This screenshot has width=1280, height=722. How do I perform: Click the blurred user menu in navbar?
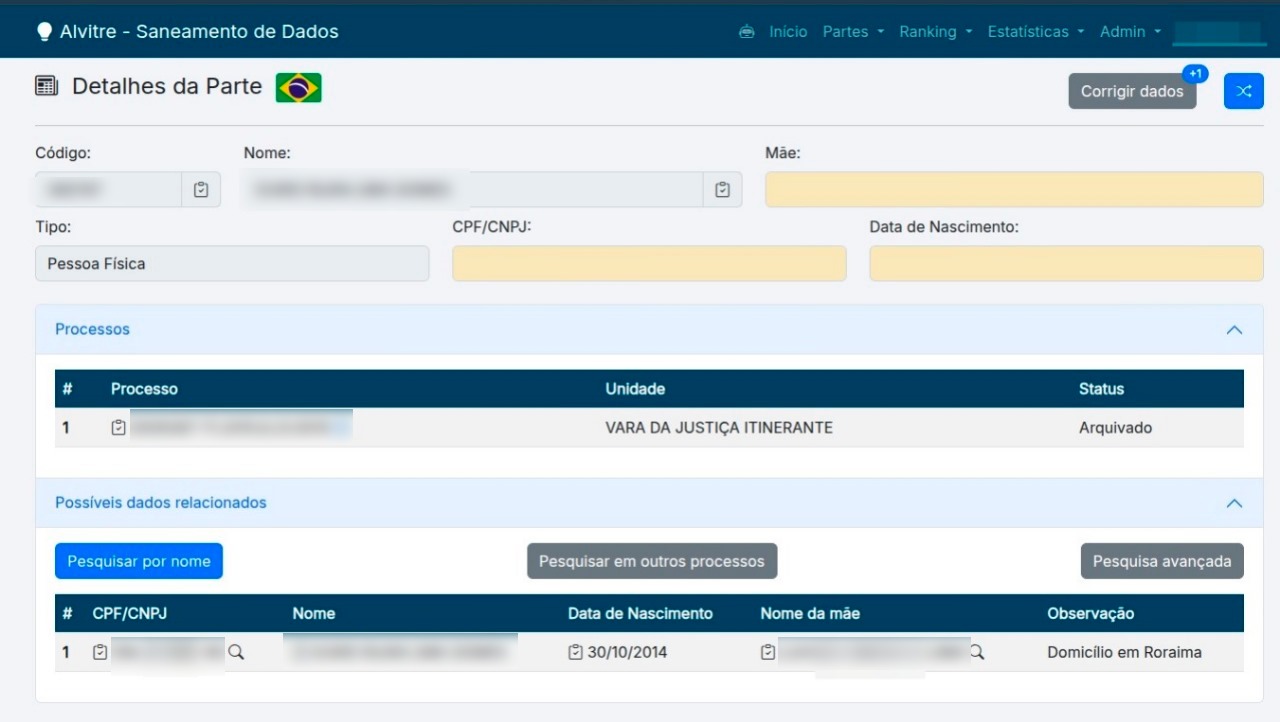(x=1218, y=32)
